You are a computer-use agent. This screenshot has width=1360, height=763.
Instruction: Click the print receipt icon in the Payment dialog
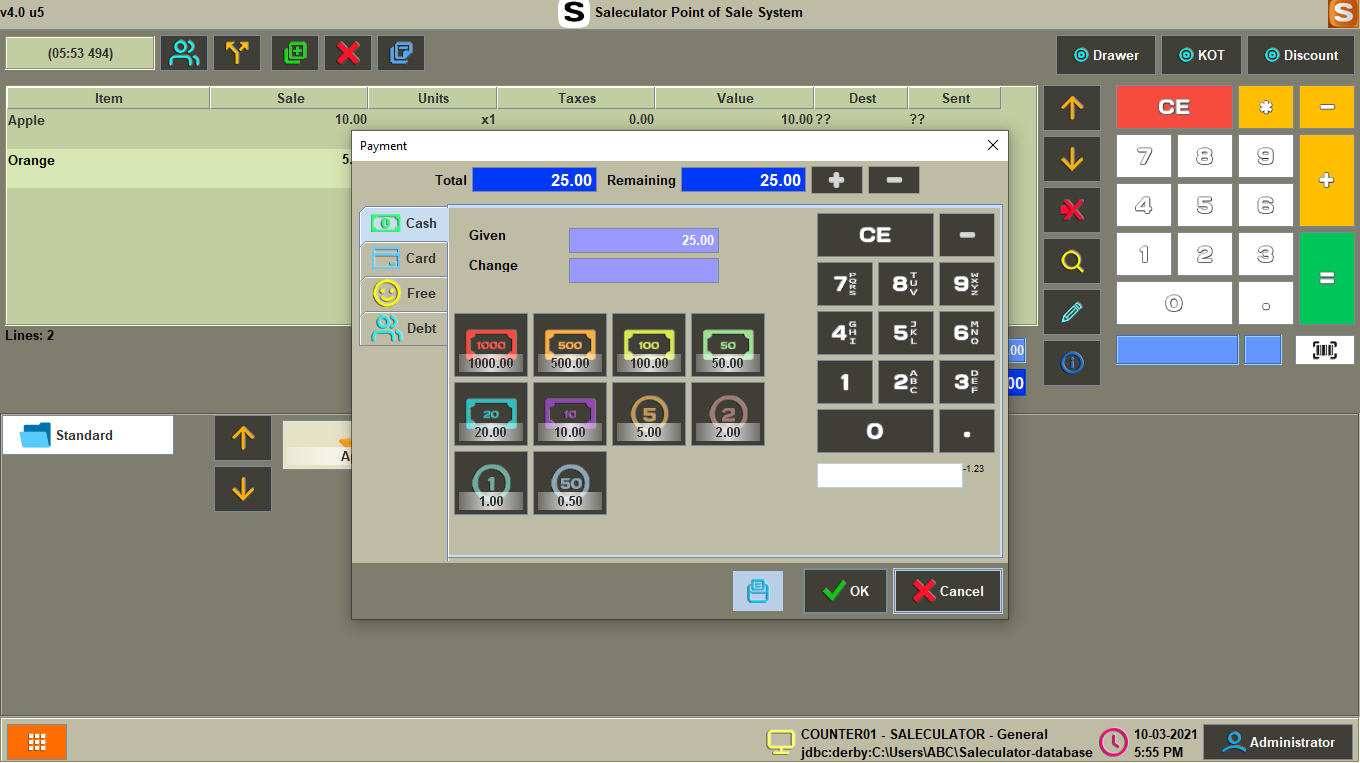pyautogui.click(x=758, y=591)
